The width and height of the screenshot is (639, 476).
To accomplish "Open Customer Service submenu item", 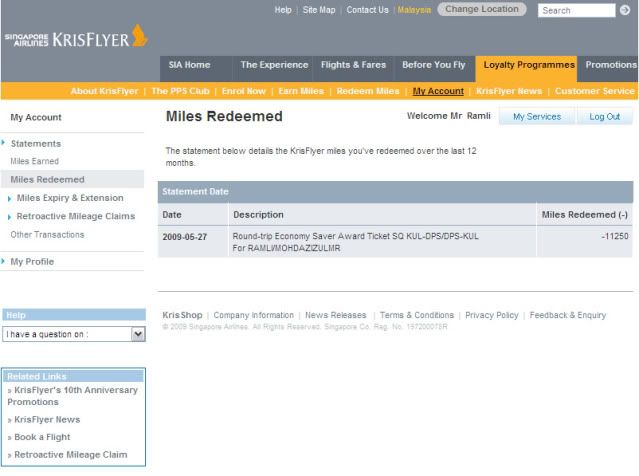I will point(595,91).
